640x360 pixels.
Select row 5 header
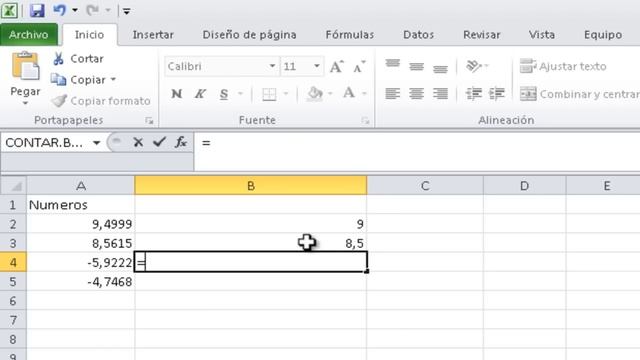(x=13, y=282)
